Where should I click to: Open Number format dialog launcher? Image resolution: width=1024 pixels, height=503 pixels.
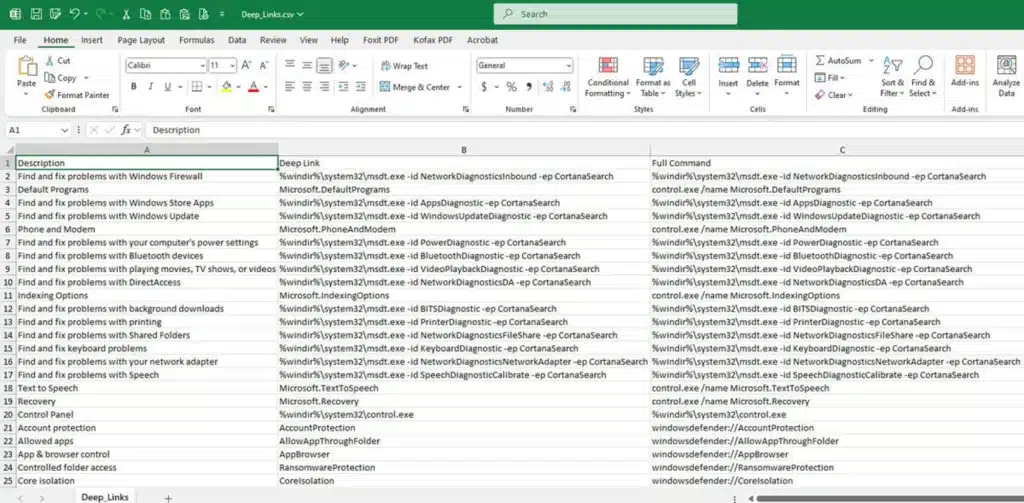pyautogui.click(x=573, y=109)
